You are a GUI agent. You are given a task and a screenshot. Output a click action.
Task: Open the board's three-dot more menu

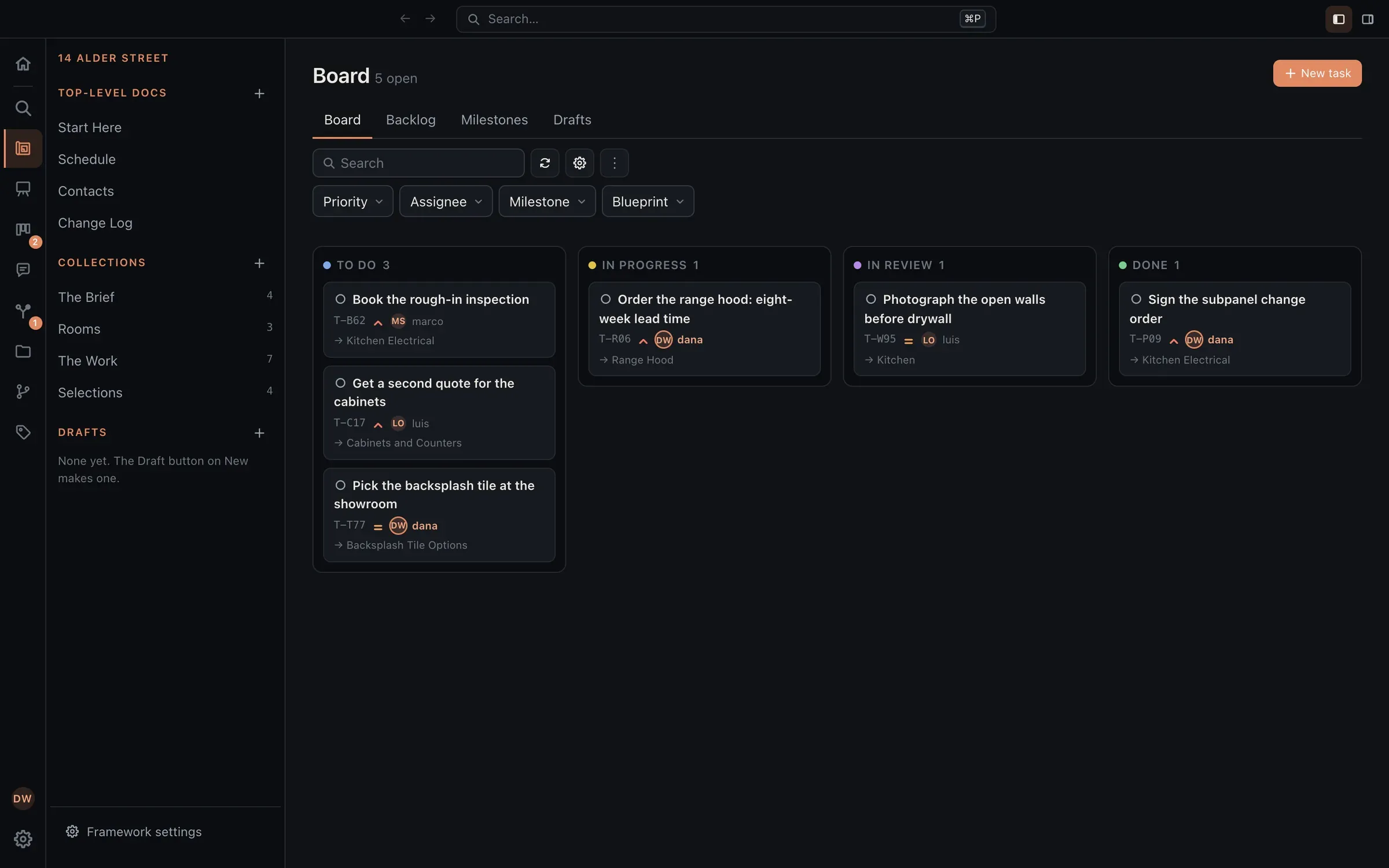[x=614, y=163]
